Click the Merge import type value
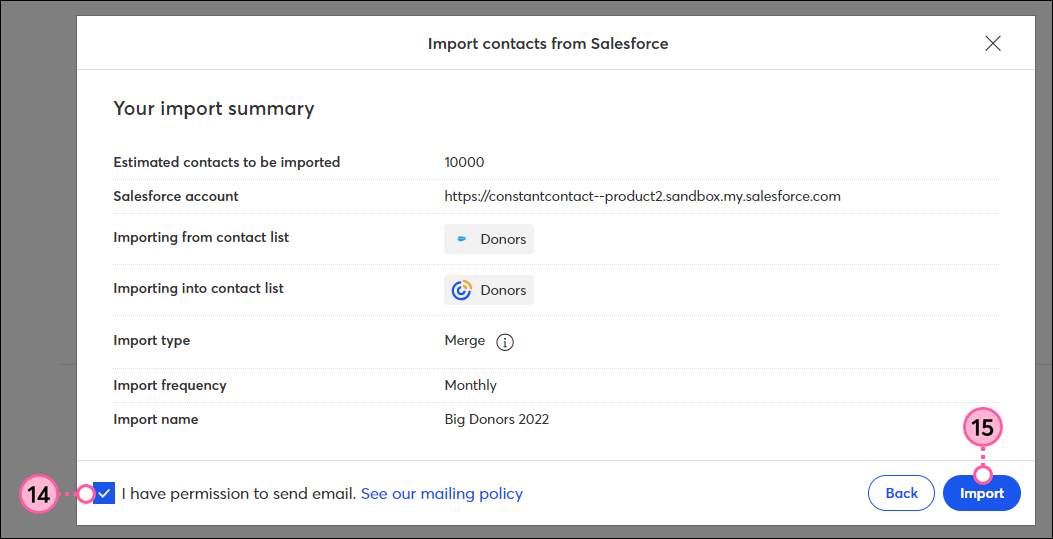Screen dimensions: 1053x539 pos(465,340)
